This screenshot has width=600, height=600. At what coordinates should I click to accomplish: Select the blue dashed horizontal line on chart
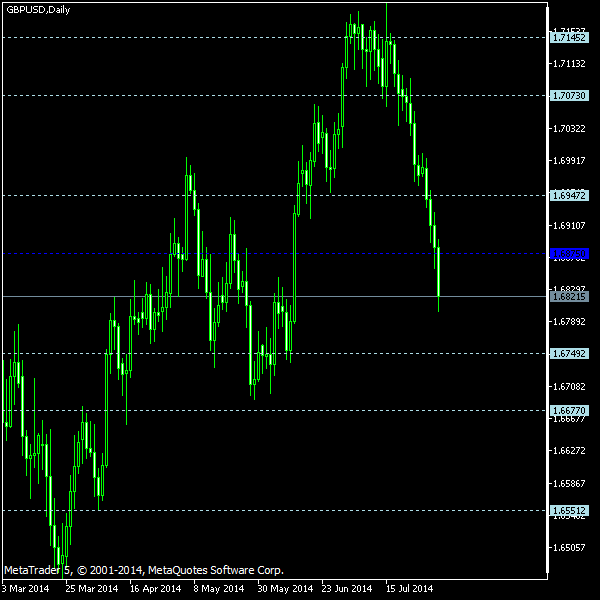(274, 253)
